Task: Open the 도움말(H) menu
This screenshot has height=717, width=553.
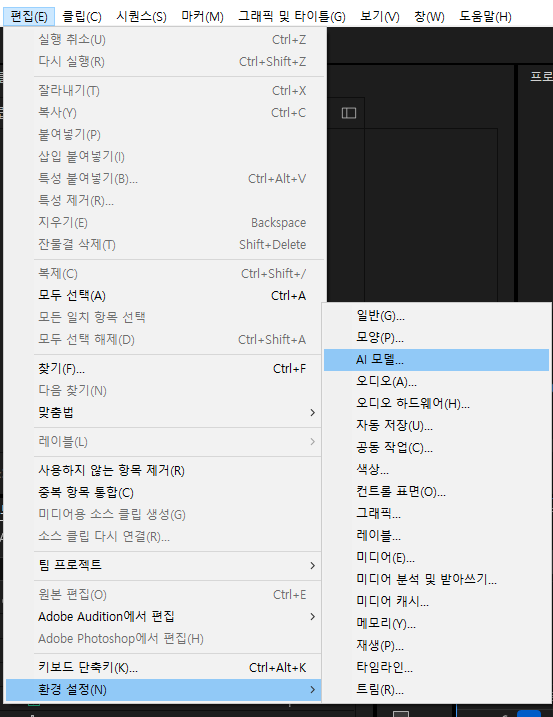Action: point(485,17)
